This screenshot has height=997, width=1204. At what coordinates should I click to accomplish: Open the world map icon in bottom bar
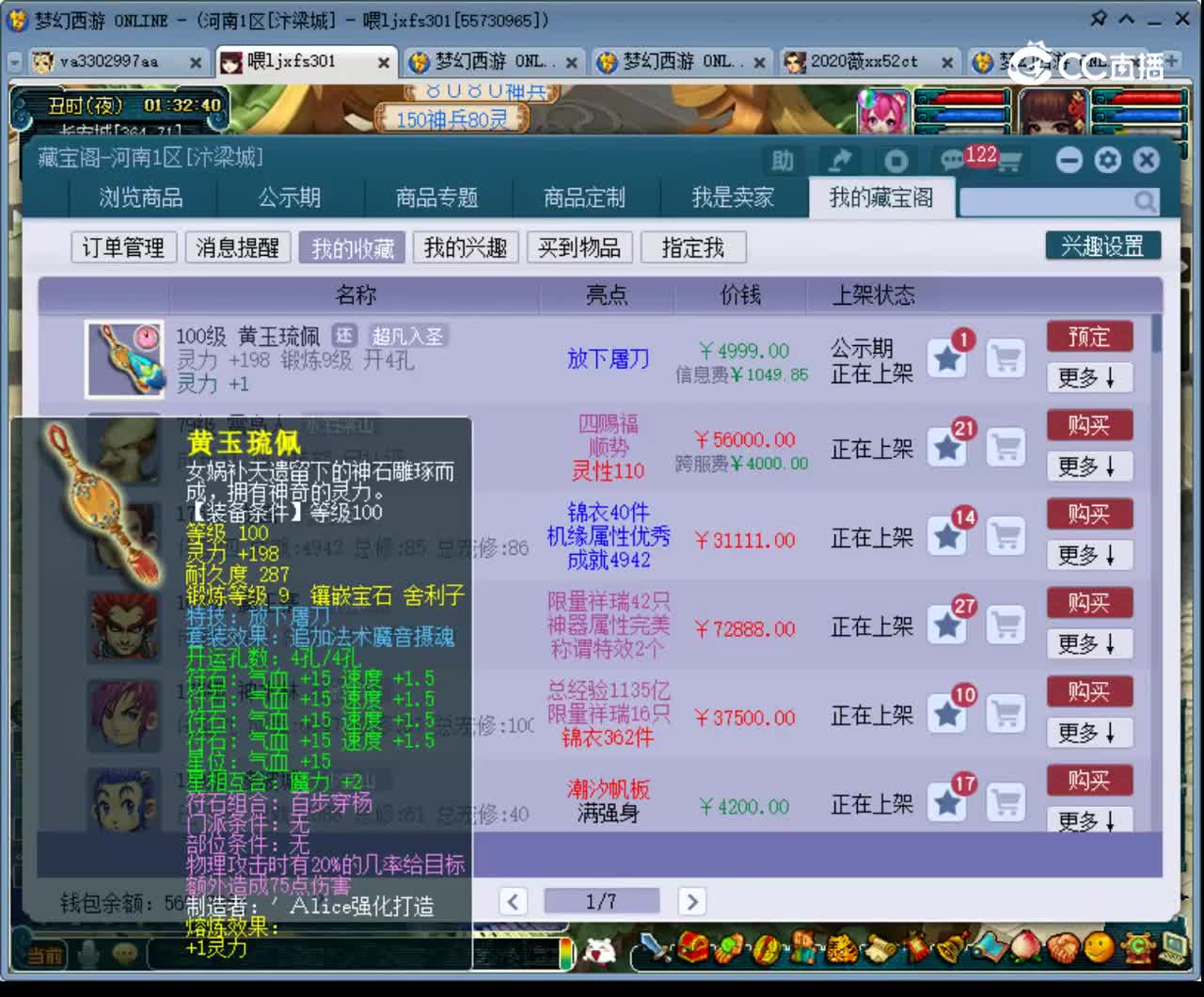[990, 948]
